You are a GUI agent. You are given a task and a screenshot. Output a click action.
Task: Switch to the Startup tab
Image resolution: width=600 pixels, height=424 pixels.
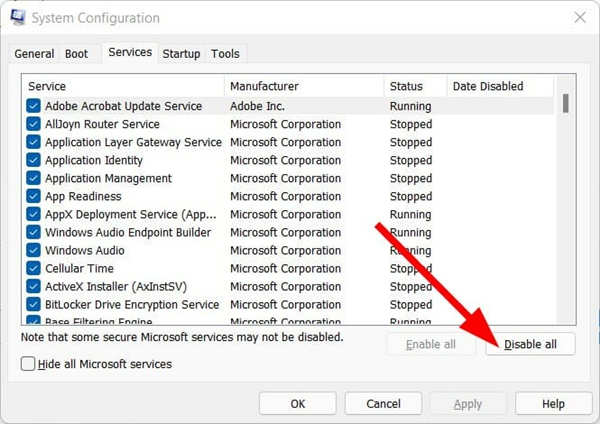click(x=181, y=54)
